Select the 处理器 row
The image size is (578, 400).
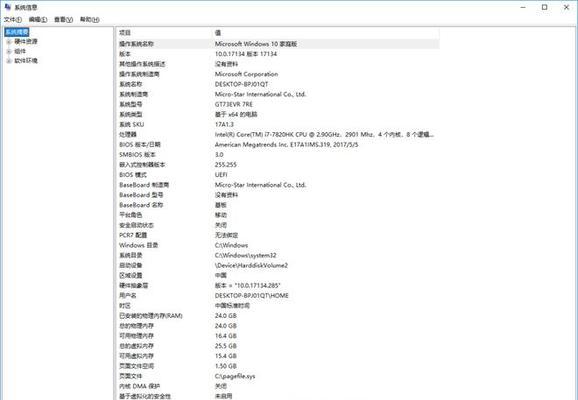click(x=278, y=135)
